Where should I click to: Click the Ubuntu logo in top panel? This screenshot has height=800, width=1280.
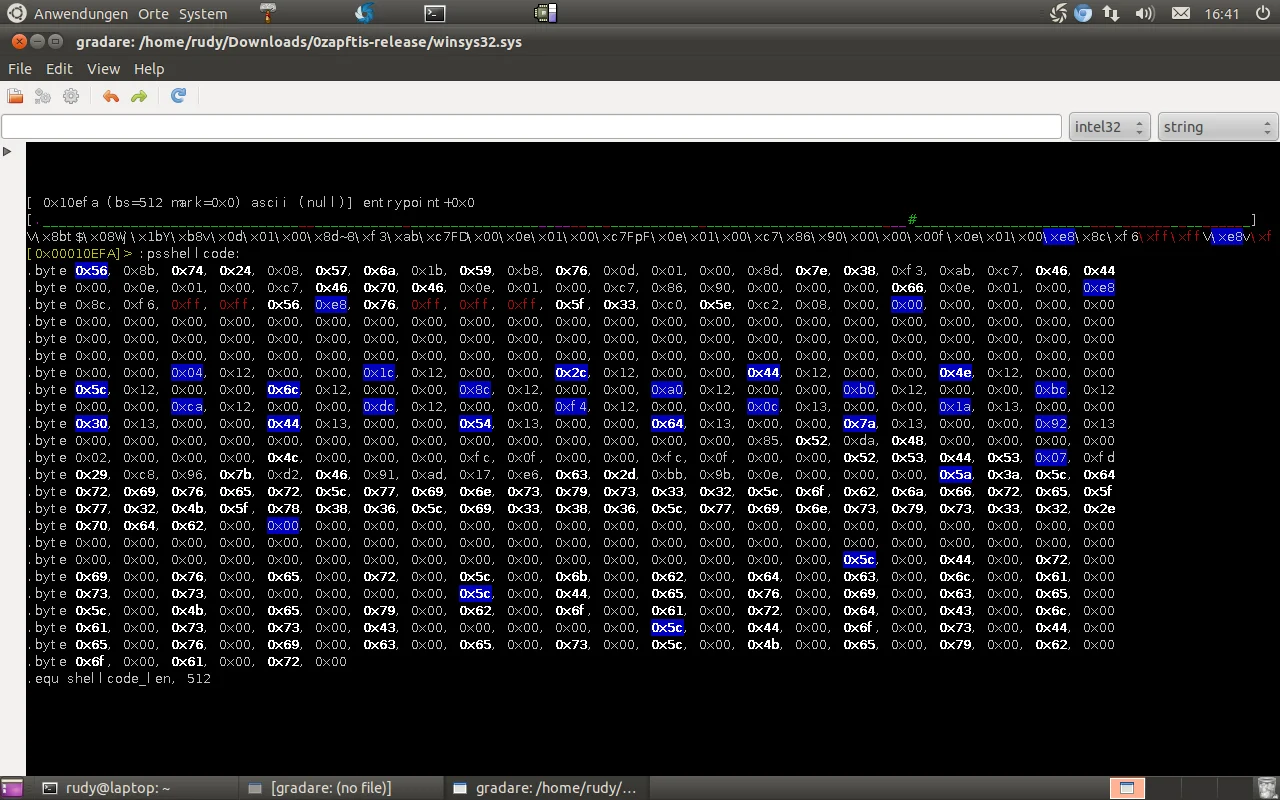17,13
